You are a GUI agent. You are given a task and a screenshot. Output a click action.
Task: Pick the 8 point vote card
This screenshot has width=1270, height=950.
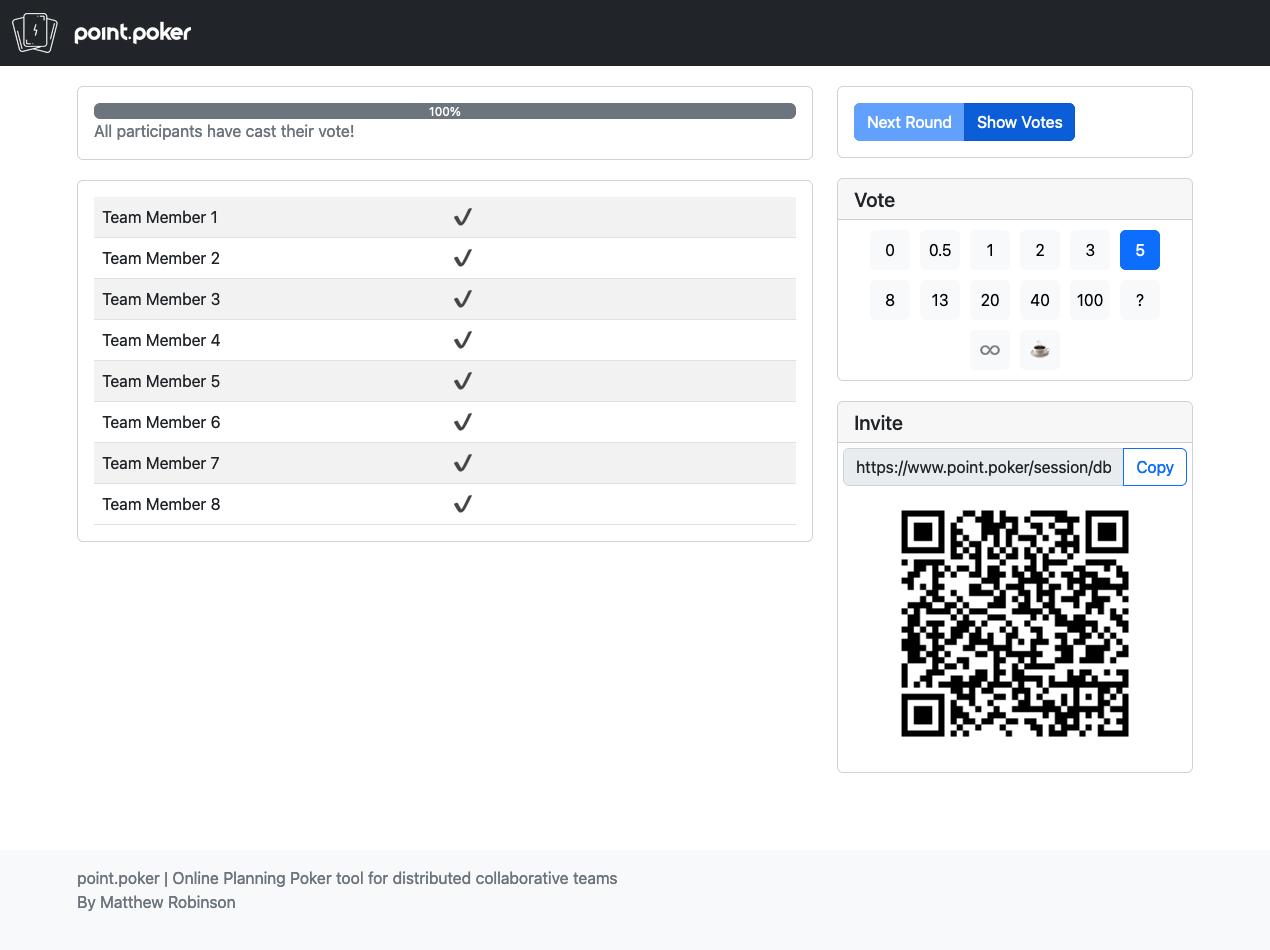click(890, 300)
